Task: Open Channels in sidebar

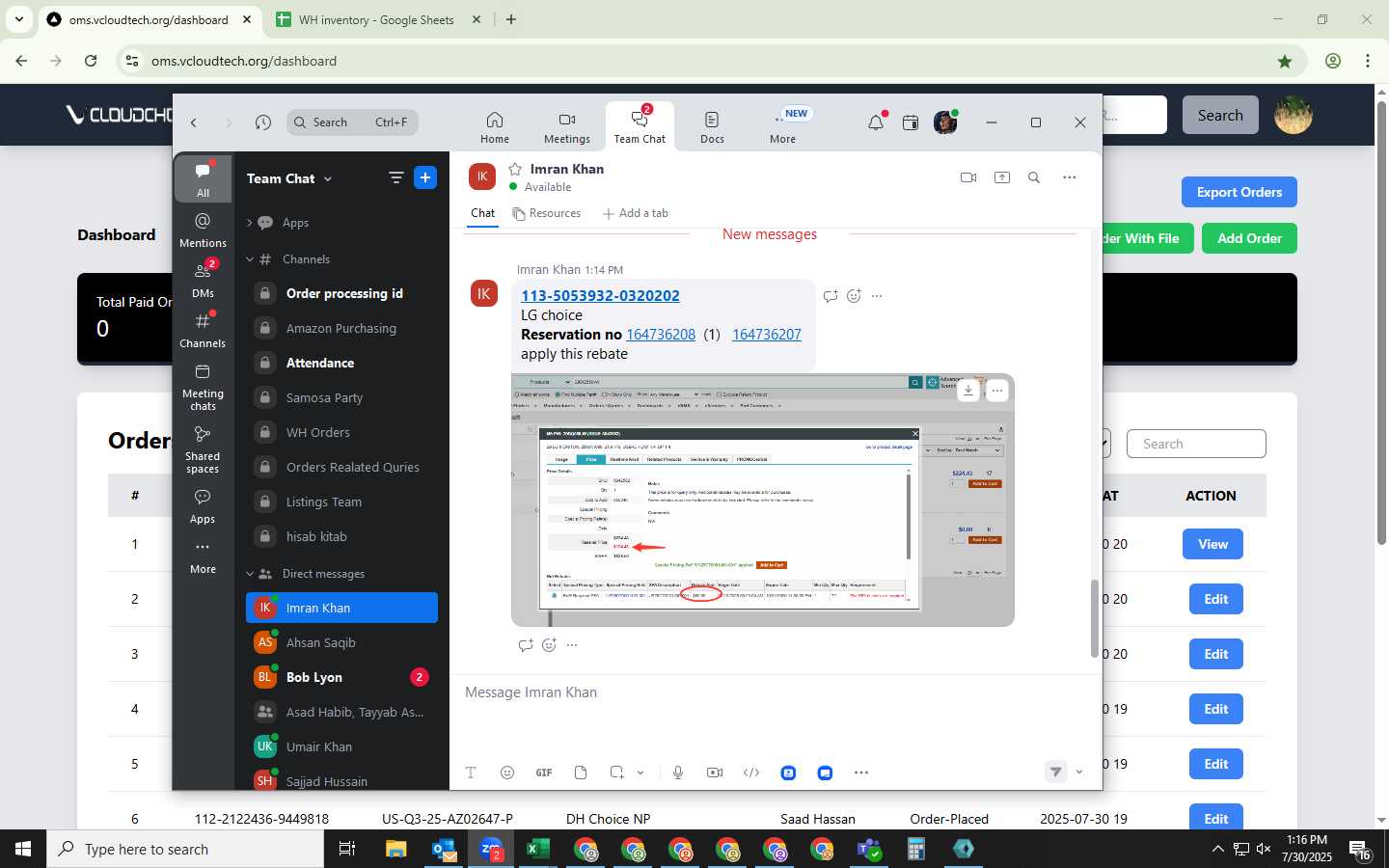Action: point(203,330)
